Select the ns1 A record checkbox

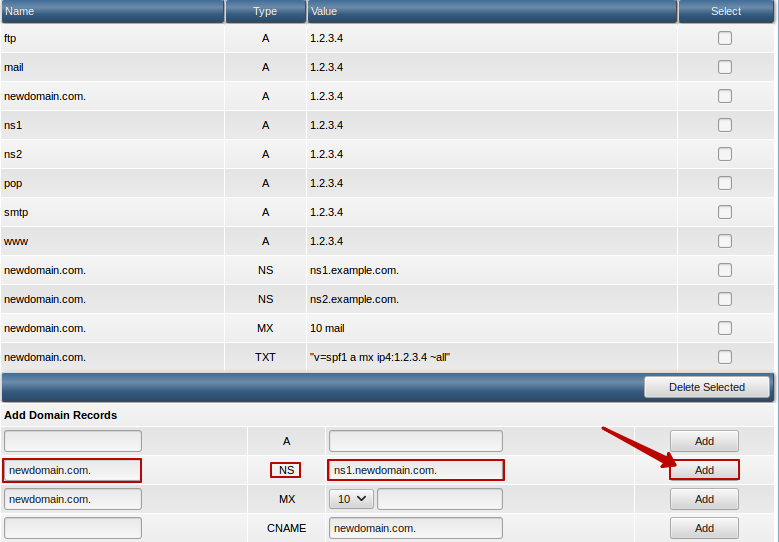(x=725, y=125)
